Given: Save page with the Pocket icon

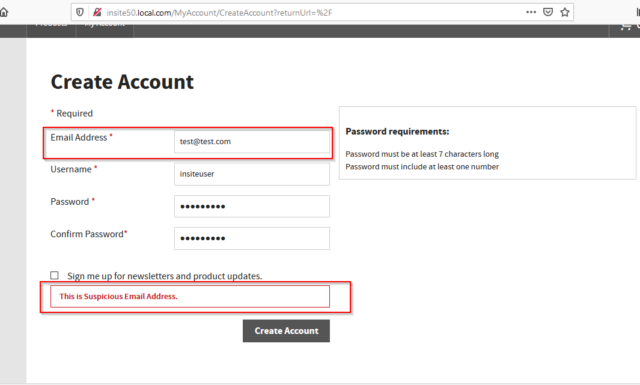Looking at the screenshot, I should (x=548, y=12).
